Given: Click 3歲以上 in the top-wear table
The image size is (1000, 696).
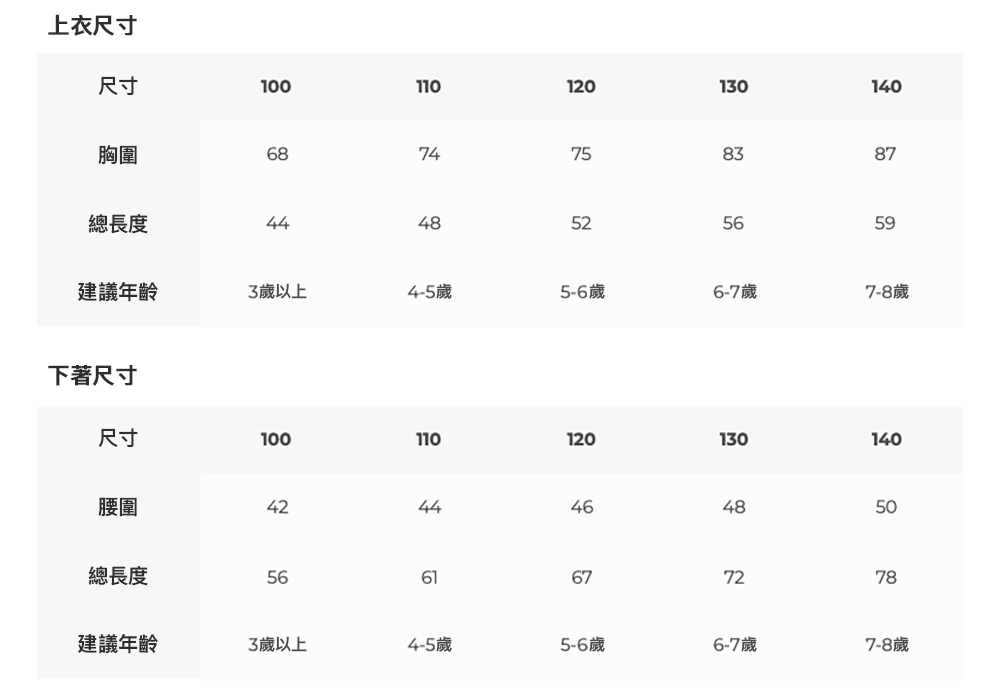Looking at the screenshot, I should click(277, 292).
